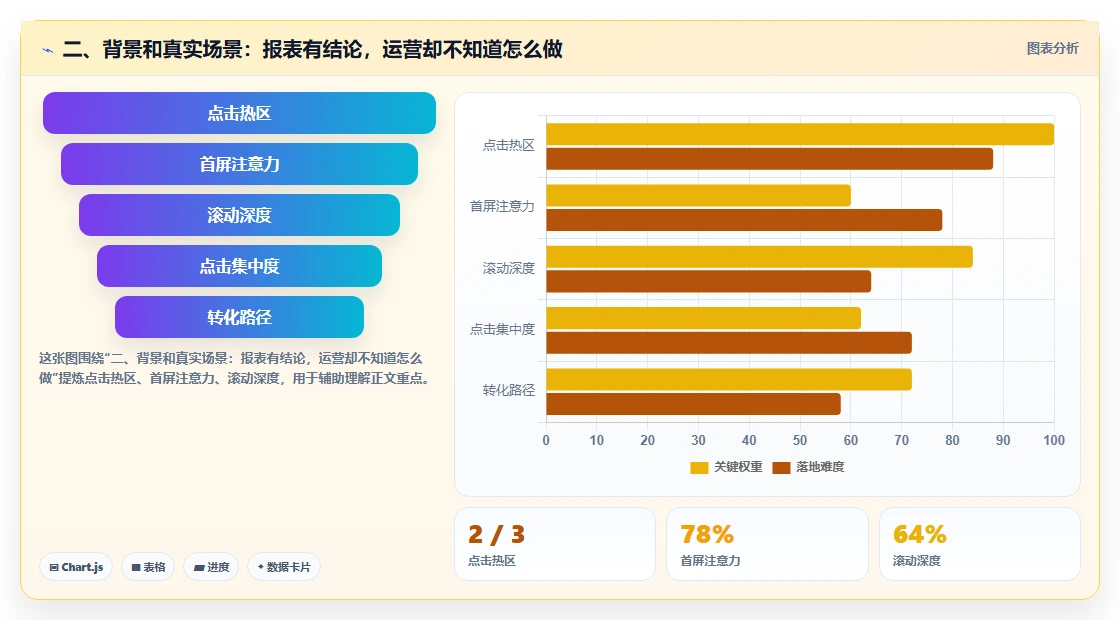Select the 首屏注意力 funnel bar
The image size is (1120, 620).
click(239, 164)
